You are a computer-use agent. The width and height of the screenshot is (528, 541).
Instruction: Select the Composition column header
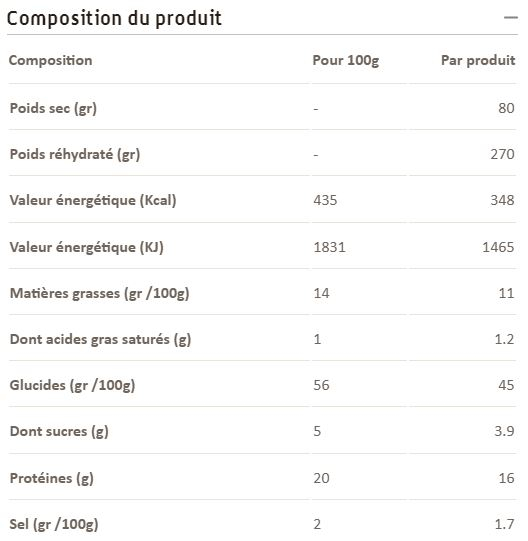pyautogui.click(x=51, y=60)
